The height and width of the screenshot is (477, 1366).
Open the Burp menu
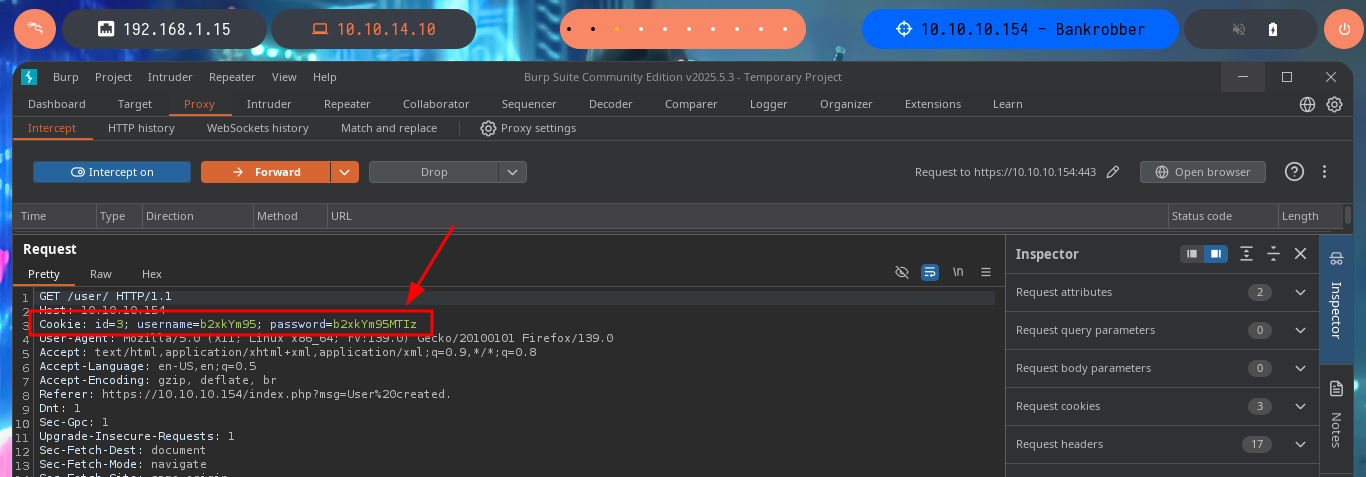pos(64,77)
